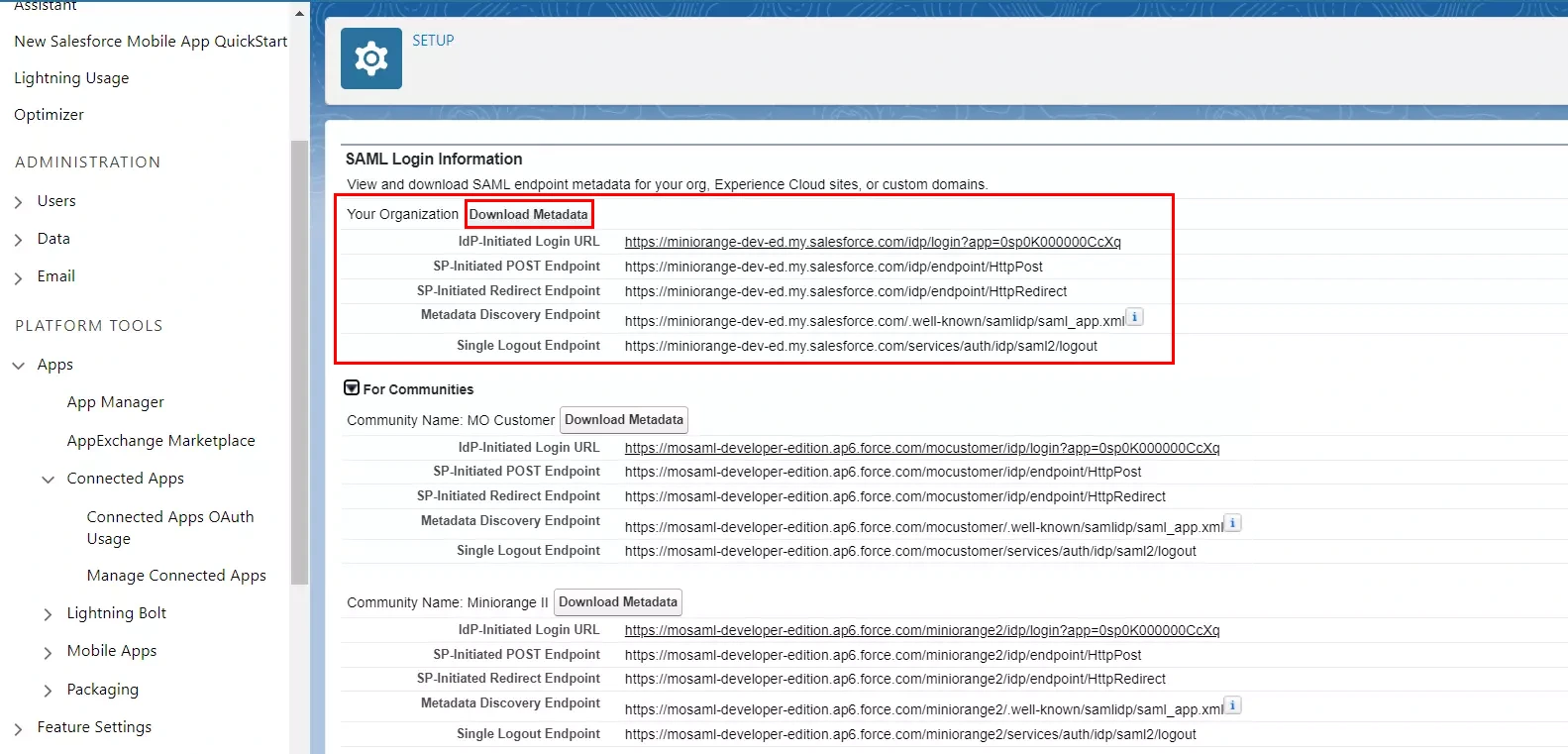Click miniorange-dev-ed Single Logout Endpoint URL
This screenshot has height=754, width=1568.
[x=861, y=346]
